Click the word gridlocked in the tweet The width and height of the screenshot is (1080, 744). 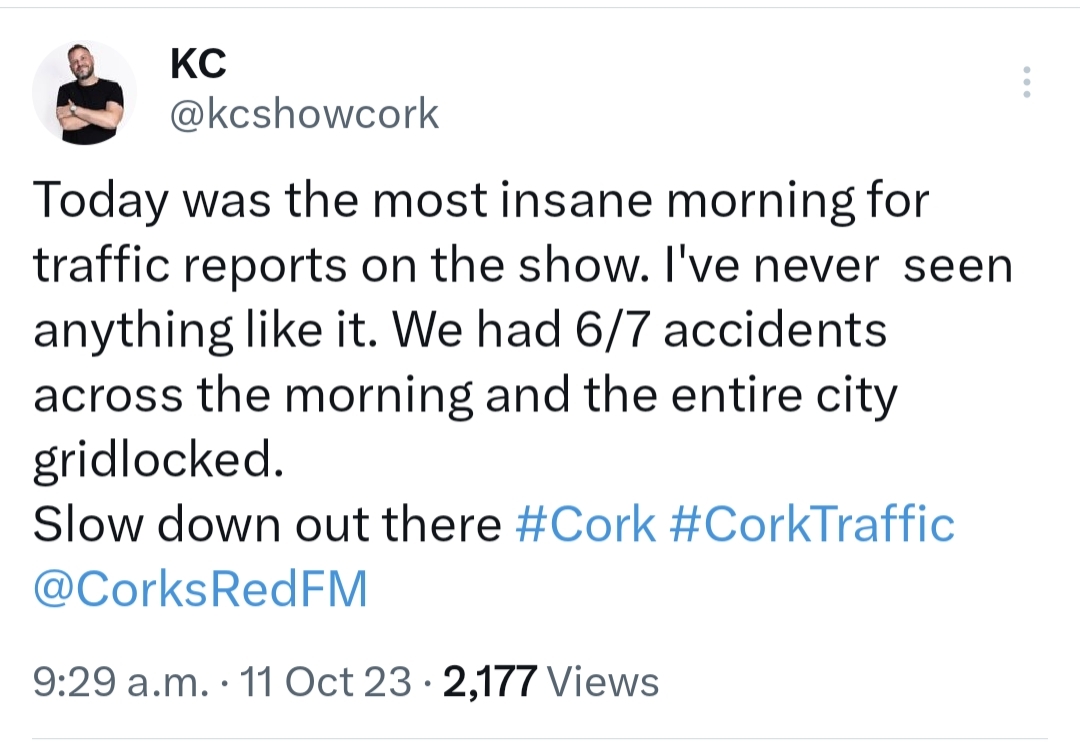point(152,460)
